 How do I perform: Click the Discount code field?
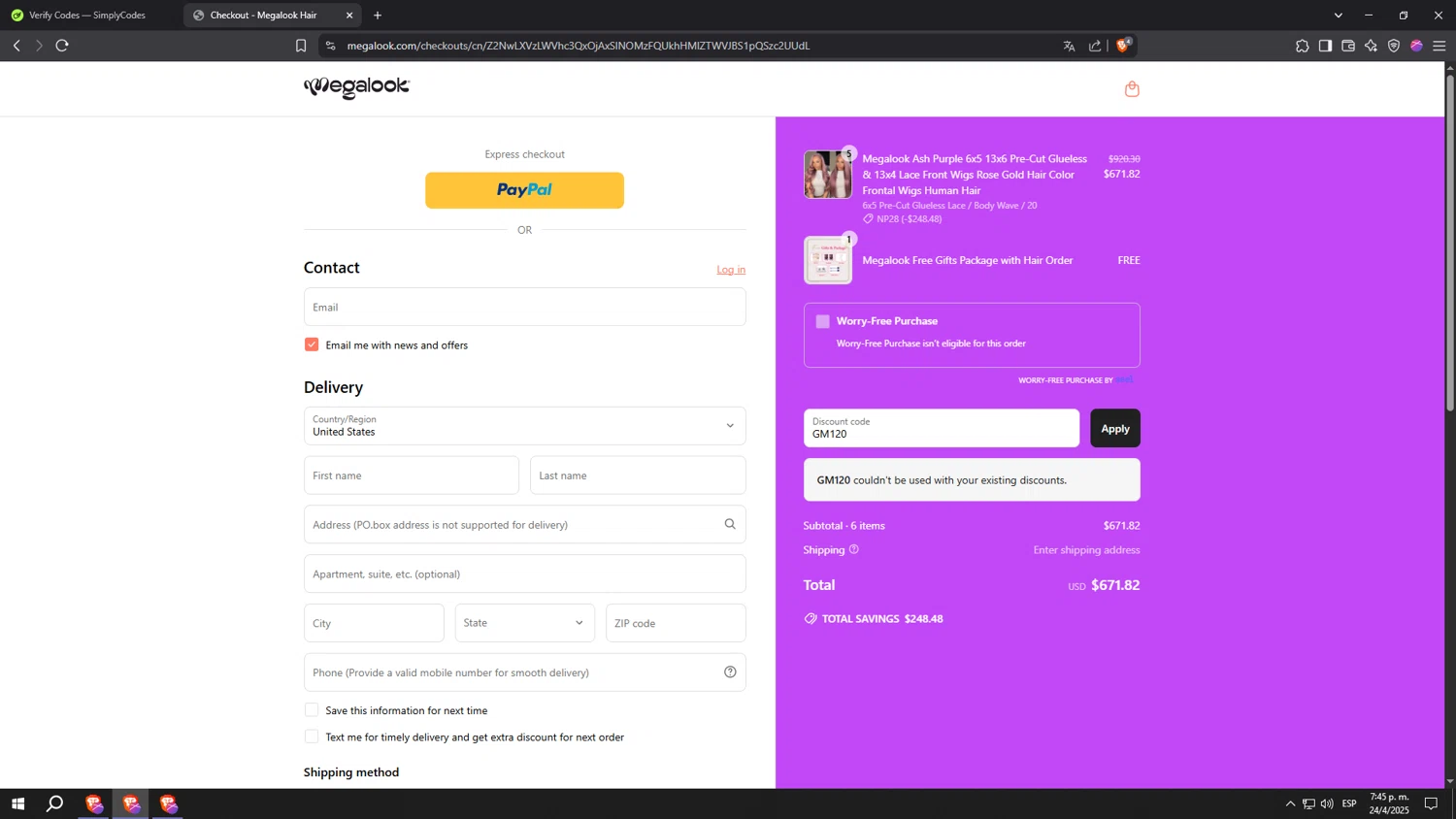click(x=942, y=428)
